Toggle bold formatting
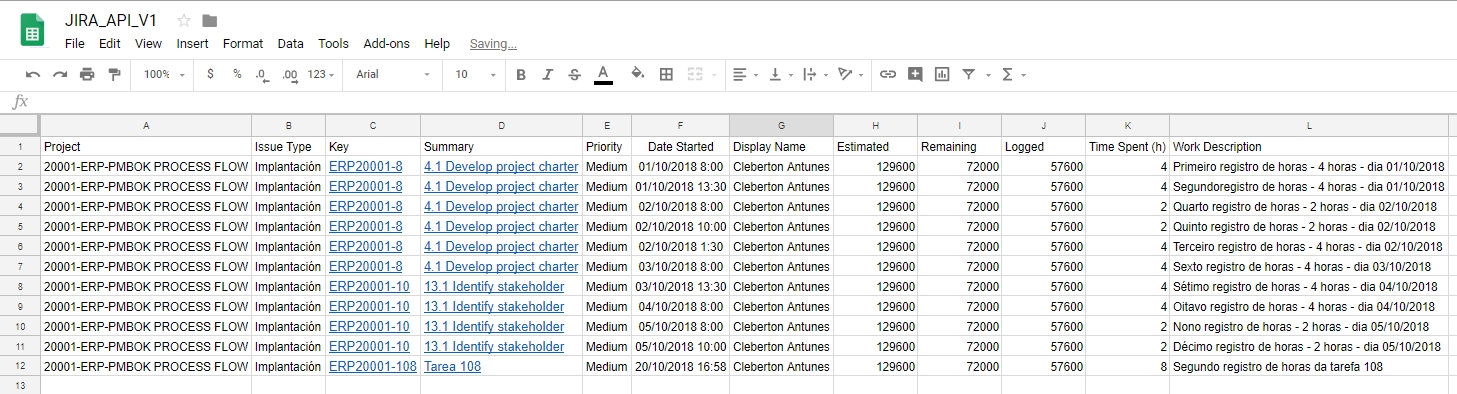 pyautogui.click(x=521, y=74)
